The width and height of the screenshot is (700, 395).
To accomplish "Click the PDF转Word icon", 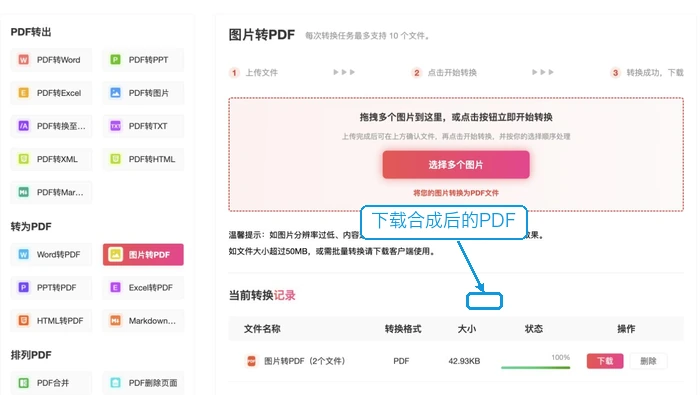I will 24,59.
